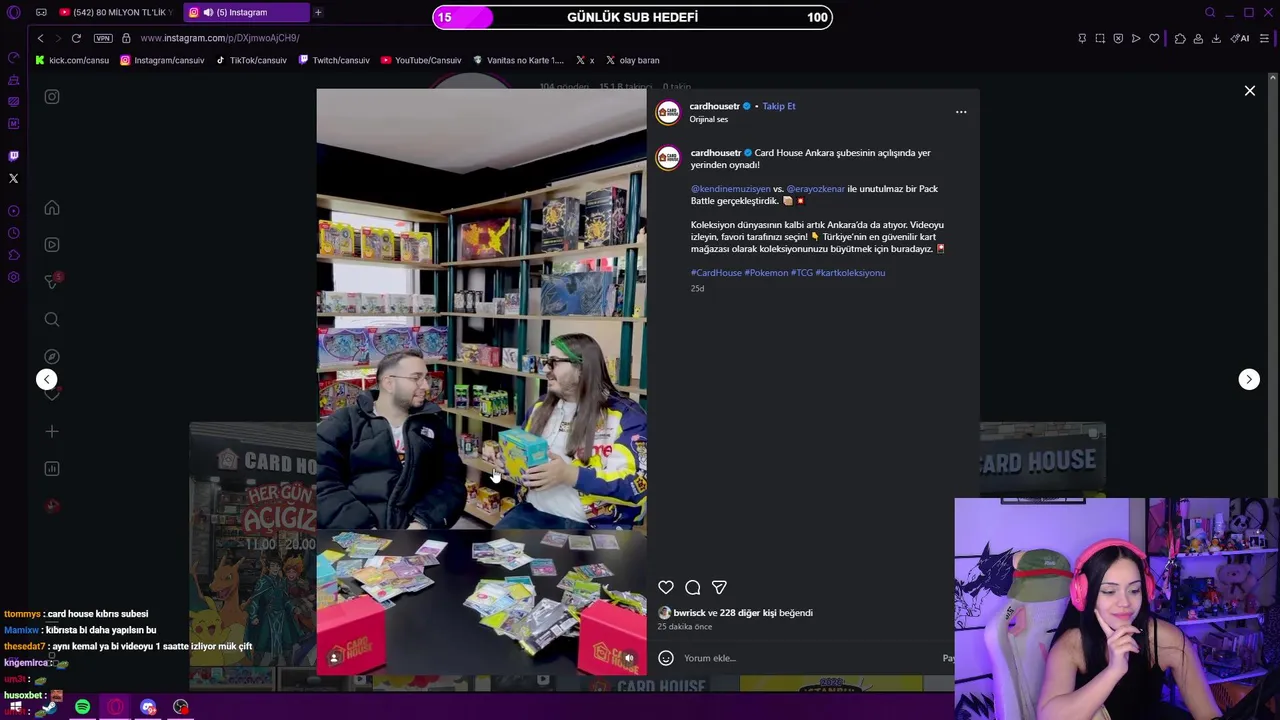Open a new browser tab
The image size is (1280, 720).
pyautogui.click(x=318, y=12)
